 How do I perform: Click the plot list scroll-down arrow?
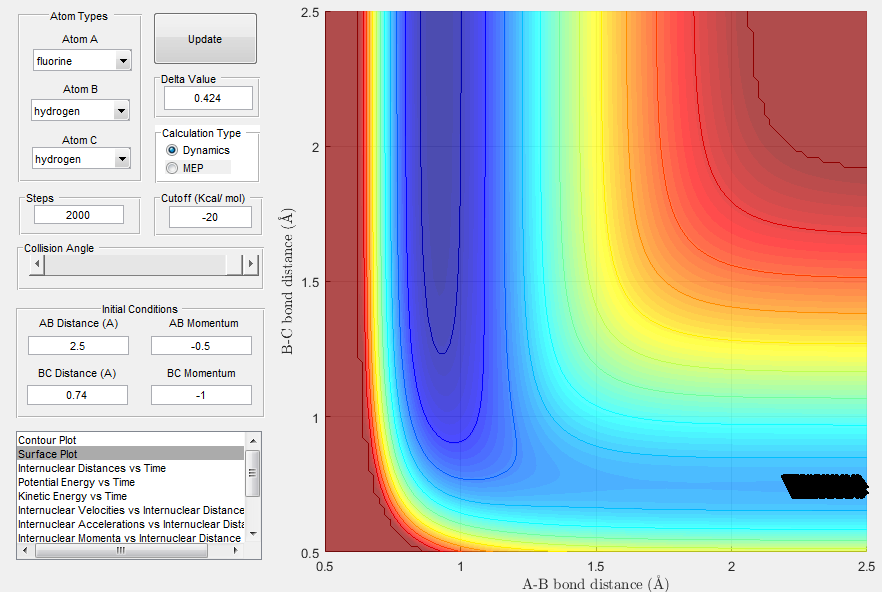[x=253, y=533]
